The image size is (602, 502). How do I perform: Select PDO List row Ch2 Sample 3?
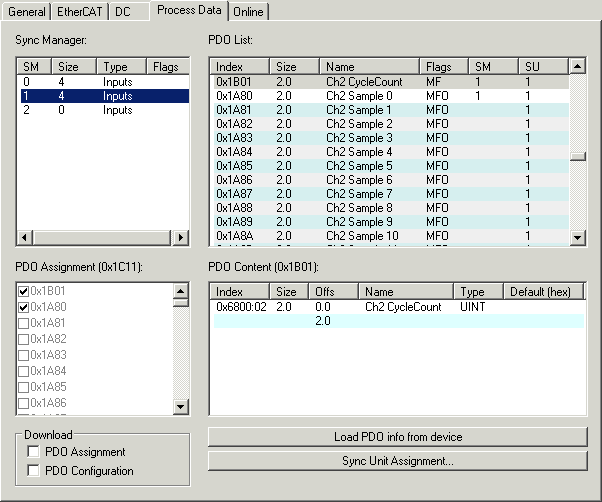coord(391,138)
